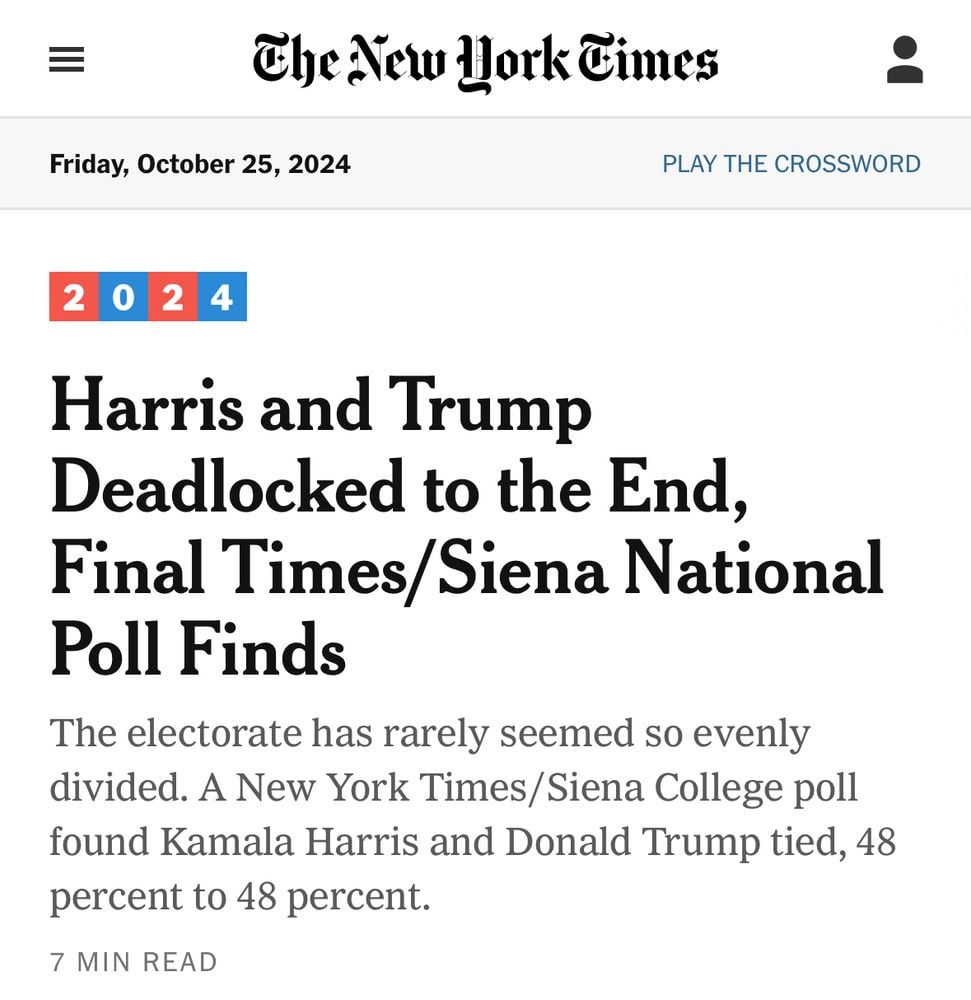Open the user account profile icon
This screenshot has width=971, height=1000.
pyautogui.click(x=904, y=60)
